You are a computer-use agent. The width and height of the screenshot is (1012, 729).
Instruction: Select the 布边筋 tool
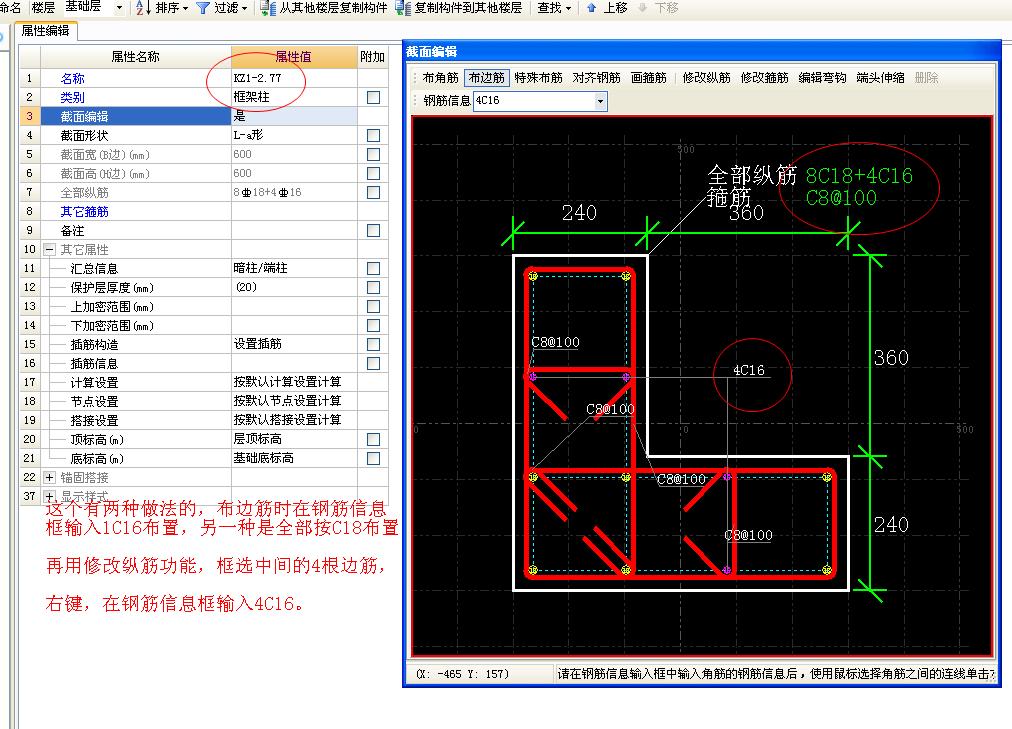pyautogui.click(x=487, y=77)
